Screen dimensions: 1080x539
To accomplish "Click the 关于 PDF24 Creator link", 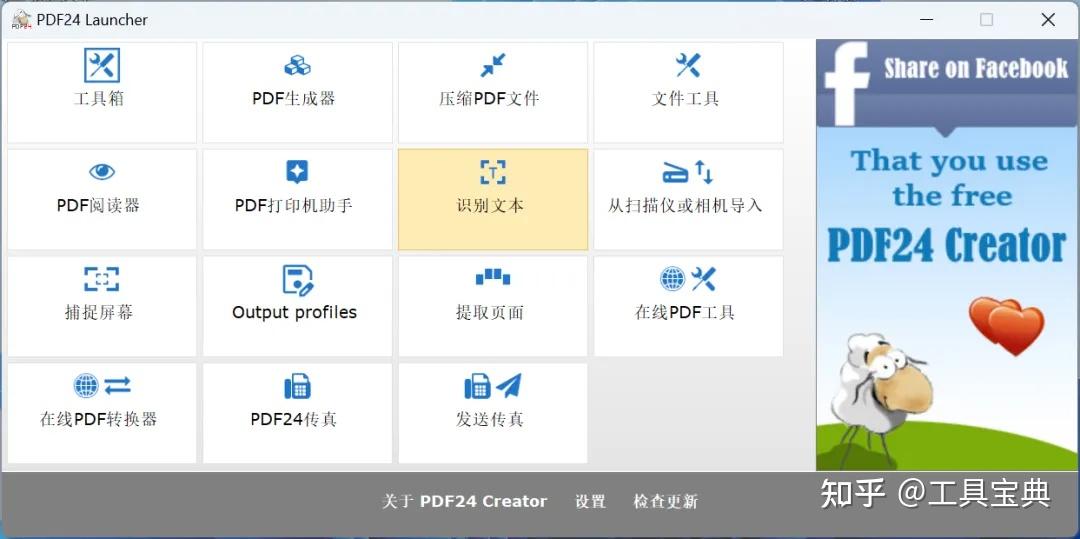I will [465, 502].
